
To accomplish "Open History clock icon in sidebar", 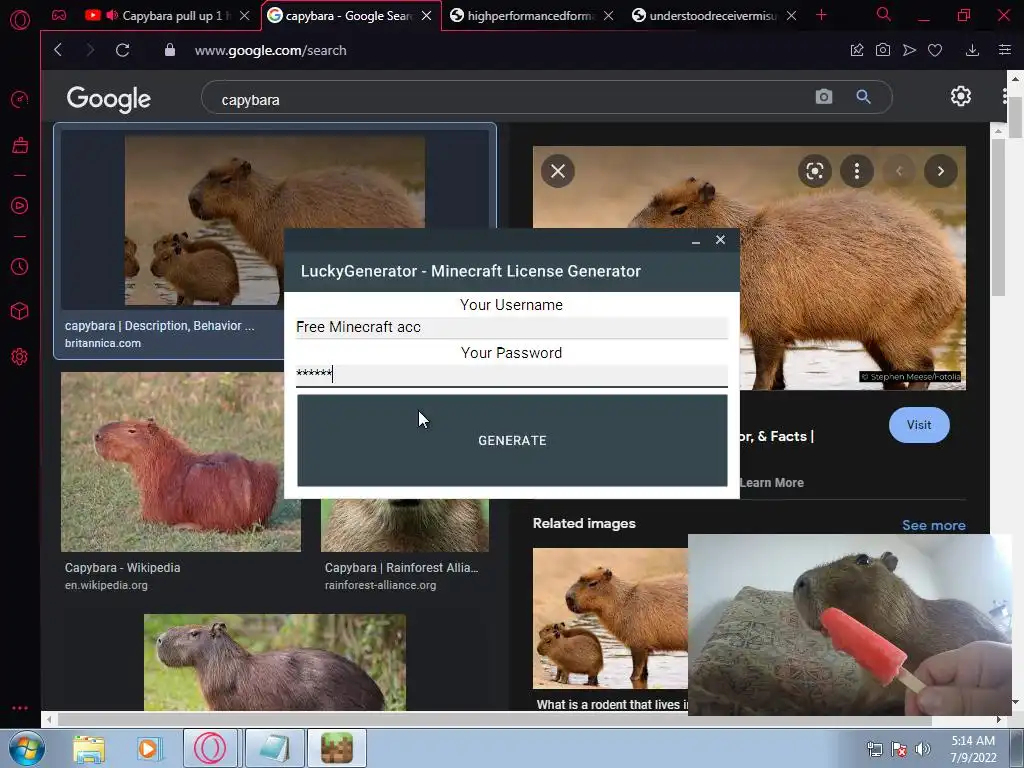I will click(20, 266).
